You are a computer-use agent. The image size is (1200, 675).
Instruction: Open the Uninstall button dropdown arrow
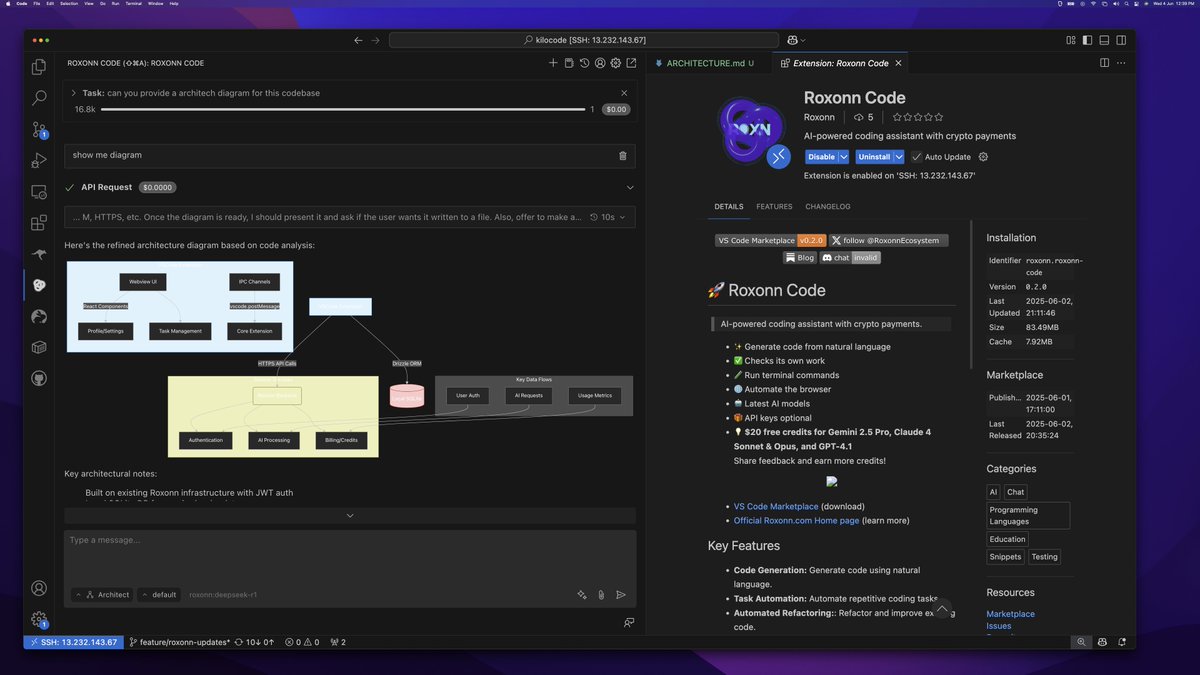click(900, 157)
